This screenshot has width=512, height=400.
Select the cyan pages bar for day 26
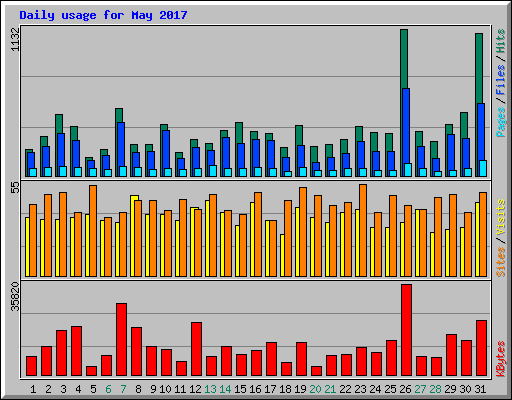click(408, 170)
